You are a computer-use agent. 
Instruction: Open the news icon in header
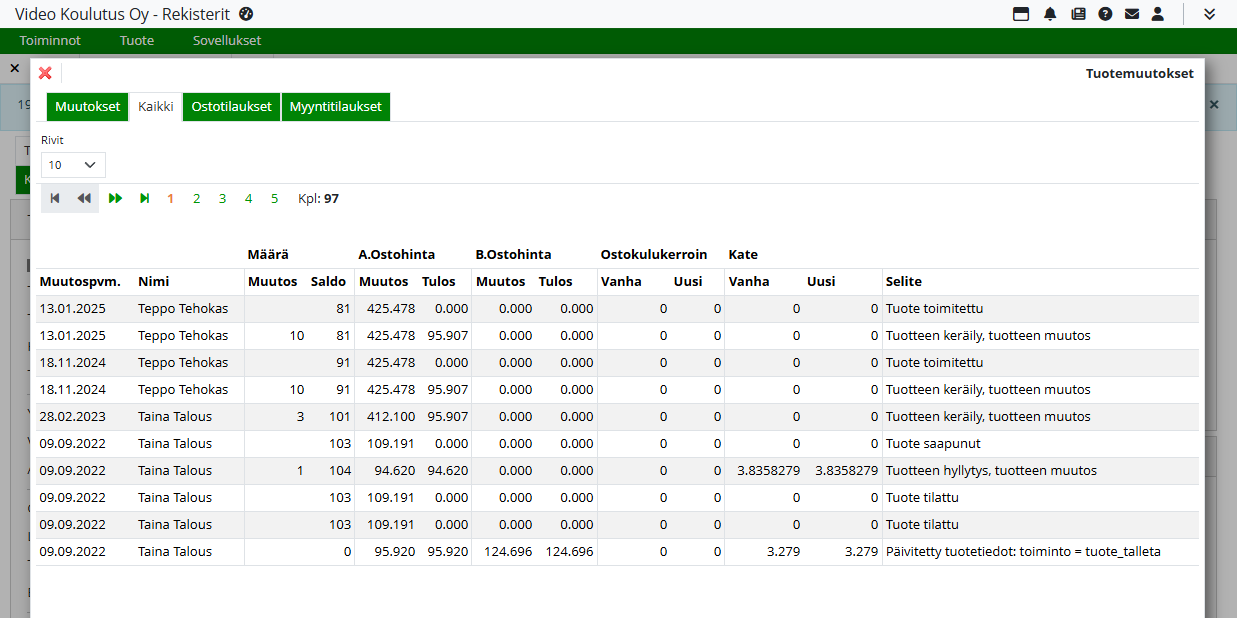click(1078, 14)
